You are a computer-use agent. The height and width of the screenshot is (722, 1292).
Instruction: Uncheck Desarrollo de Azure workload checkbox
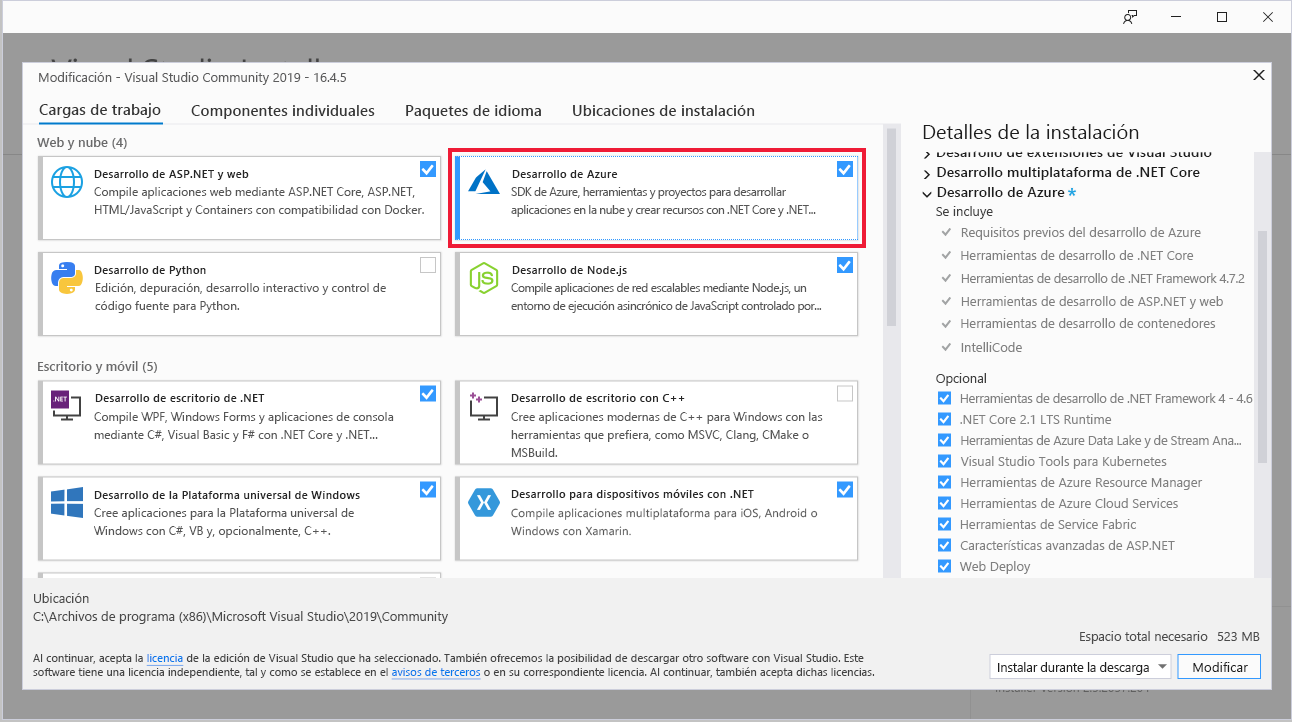pyautogui.click(x=845, y=169)
